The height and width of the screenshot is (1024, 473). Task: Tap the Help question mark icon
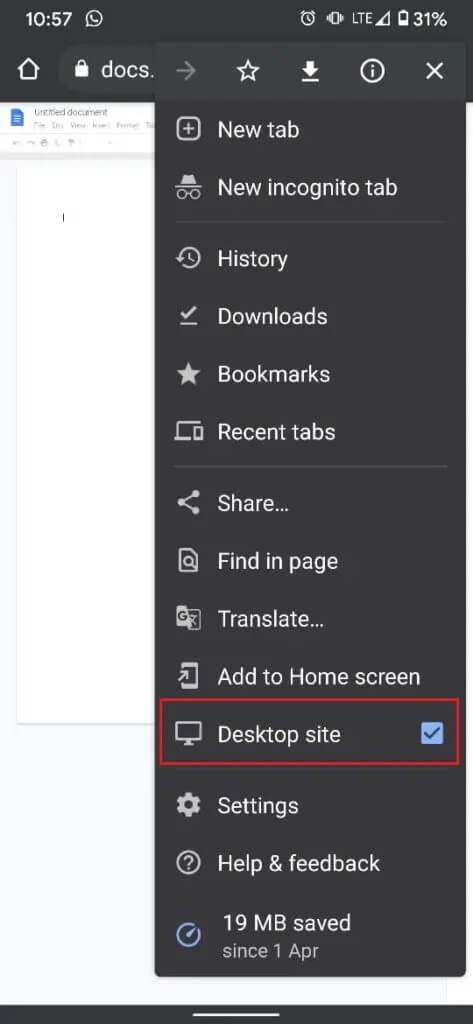click(x=188, y=863)
